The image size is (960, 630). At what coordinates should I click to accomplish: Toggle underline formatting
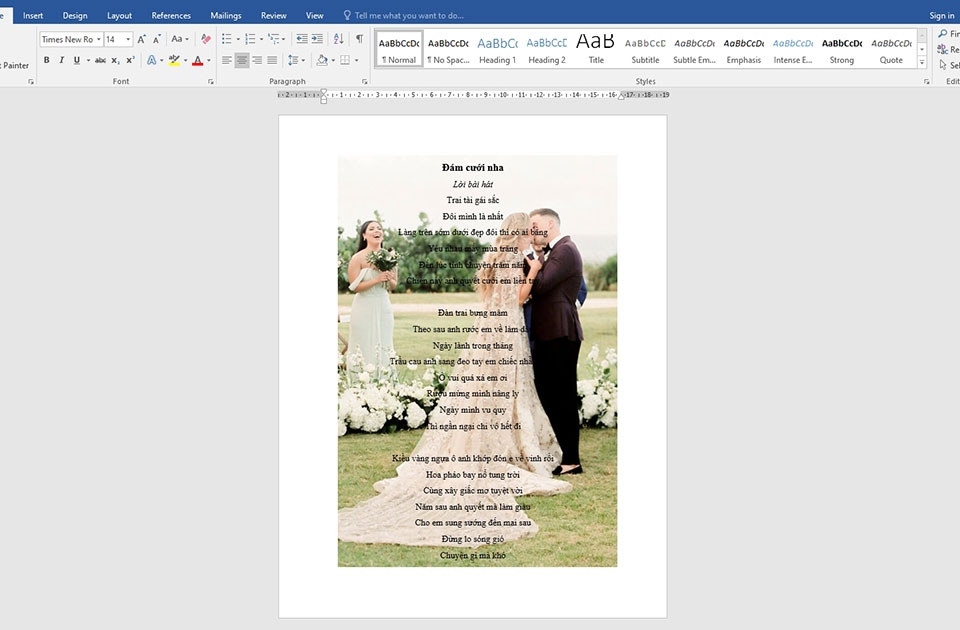pos(74,60)
